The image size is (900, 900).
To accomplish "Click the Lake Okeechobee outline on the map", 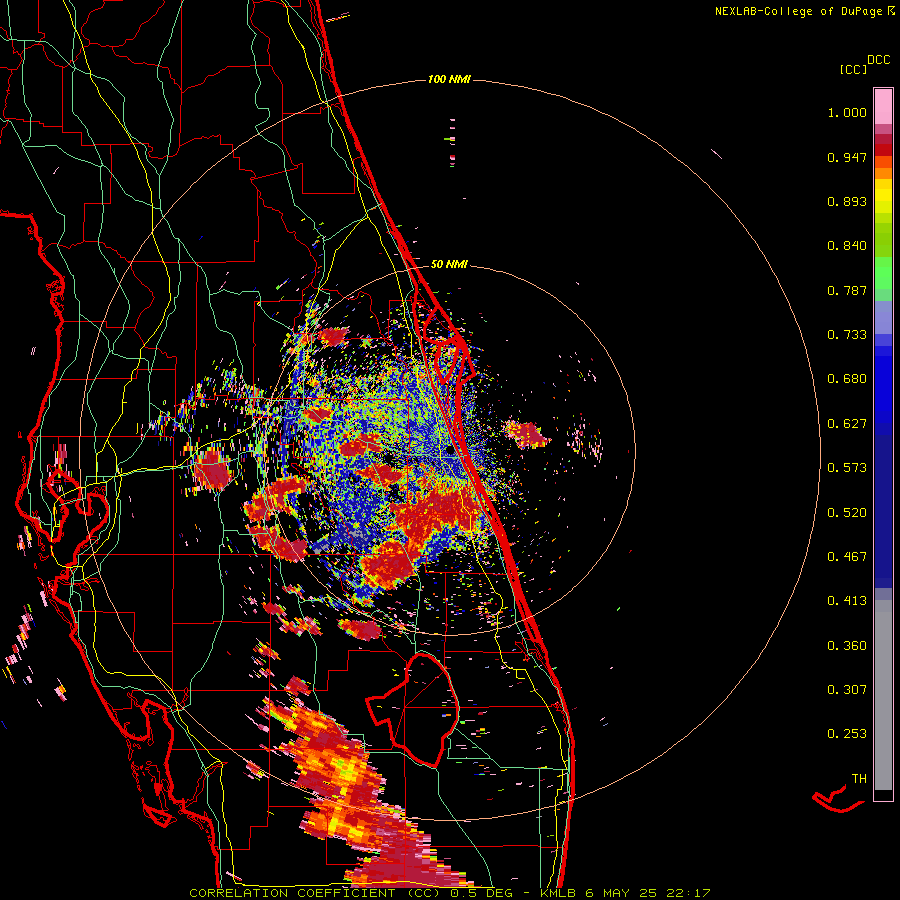I will [x=413, y=709].
